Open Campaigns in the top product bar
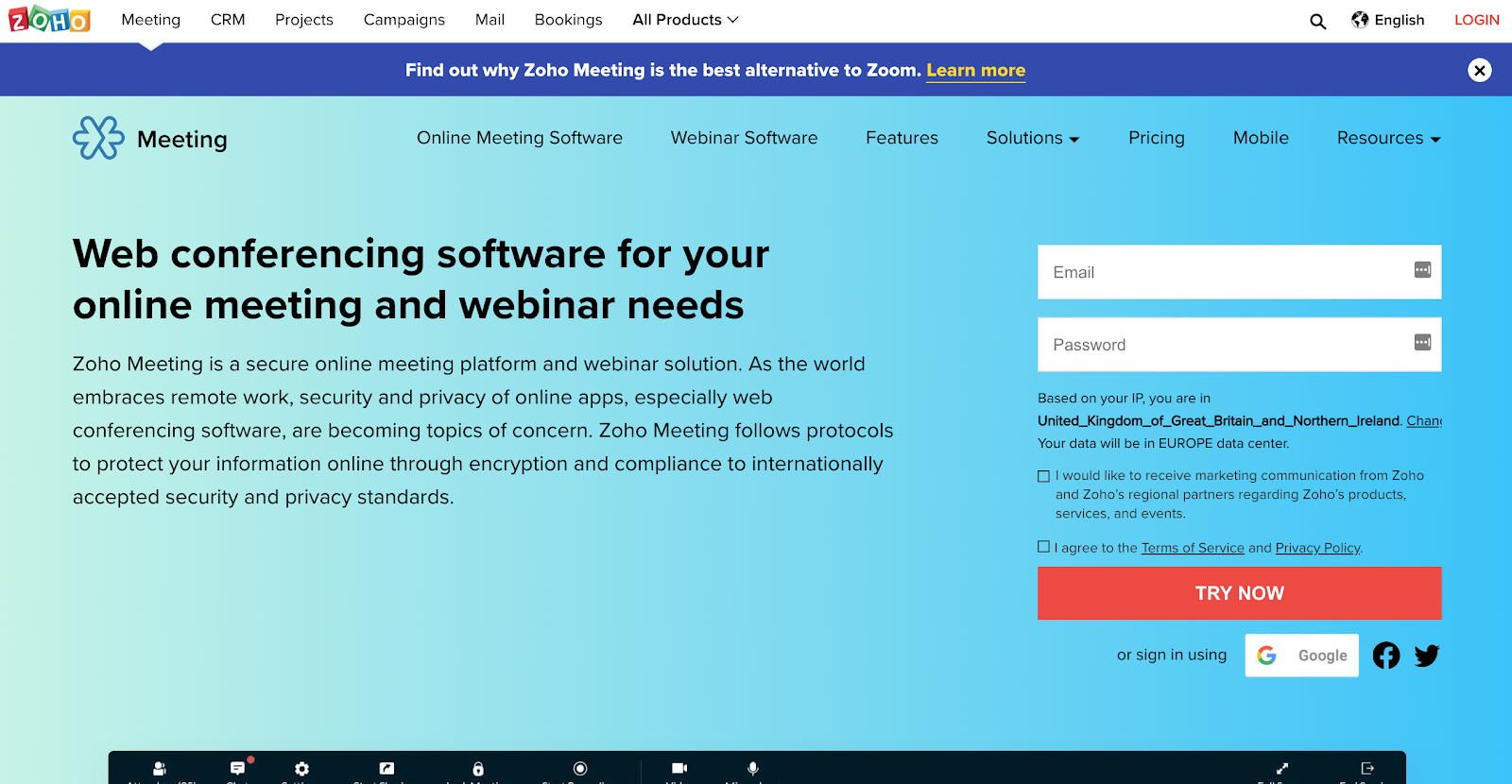The width and height of the screenshot is (1512, 784). point(404,20)
